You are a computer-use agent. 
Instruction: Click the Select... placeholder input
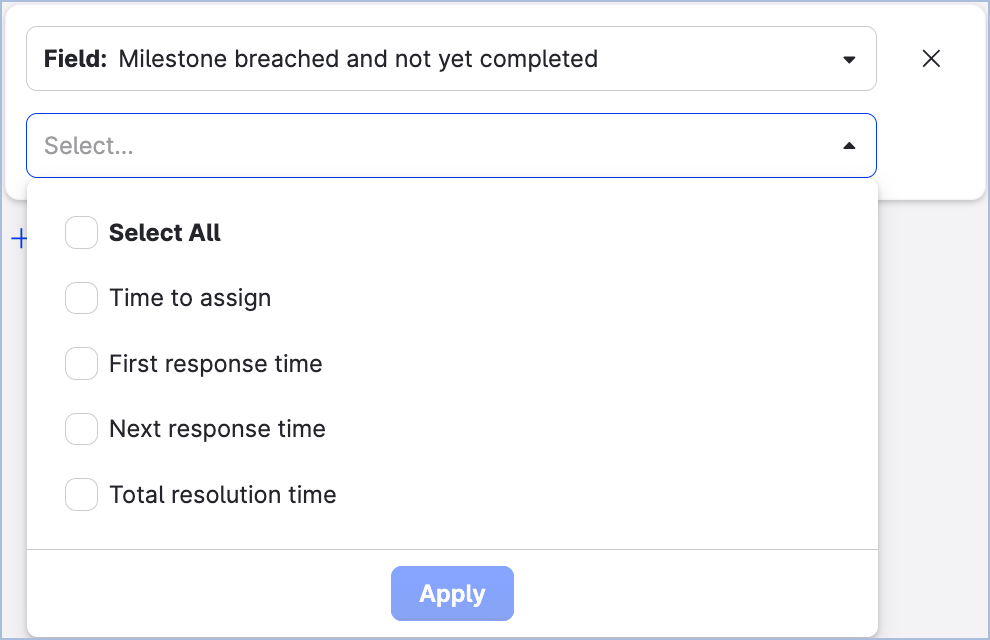click(400, 146)
